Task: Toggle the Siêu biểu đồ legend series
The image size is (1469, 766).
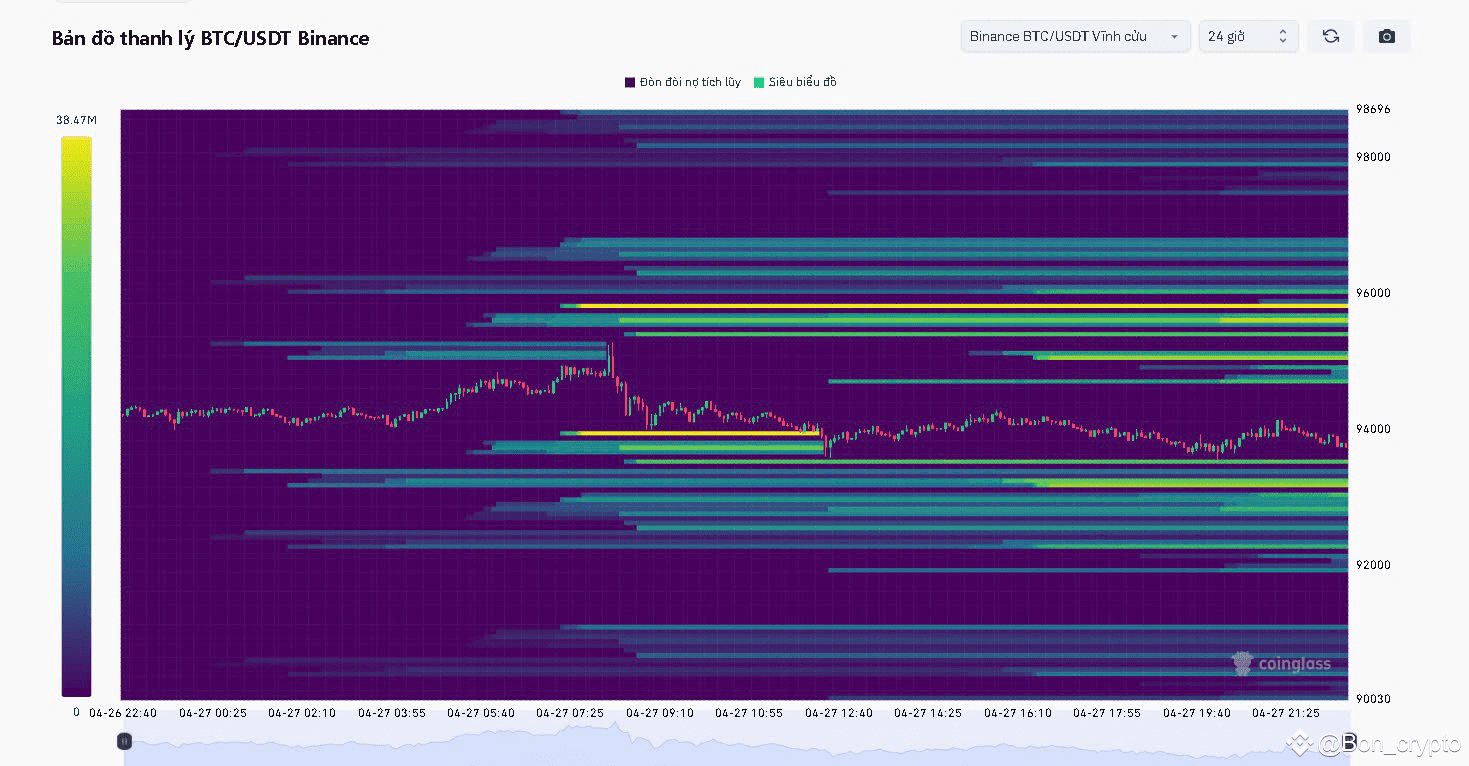Action: [x=795, y=82]
